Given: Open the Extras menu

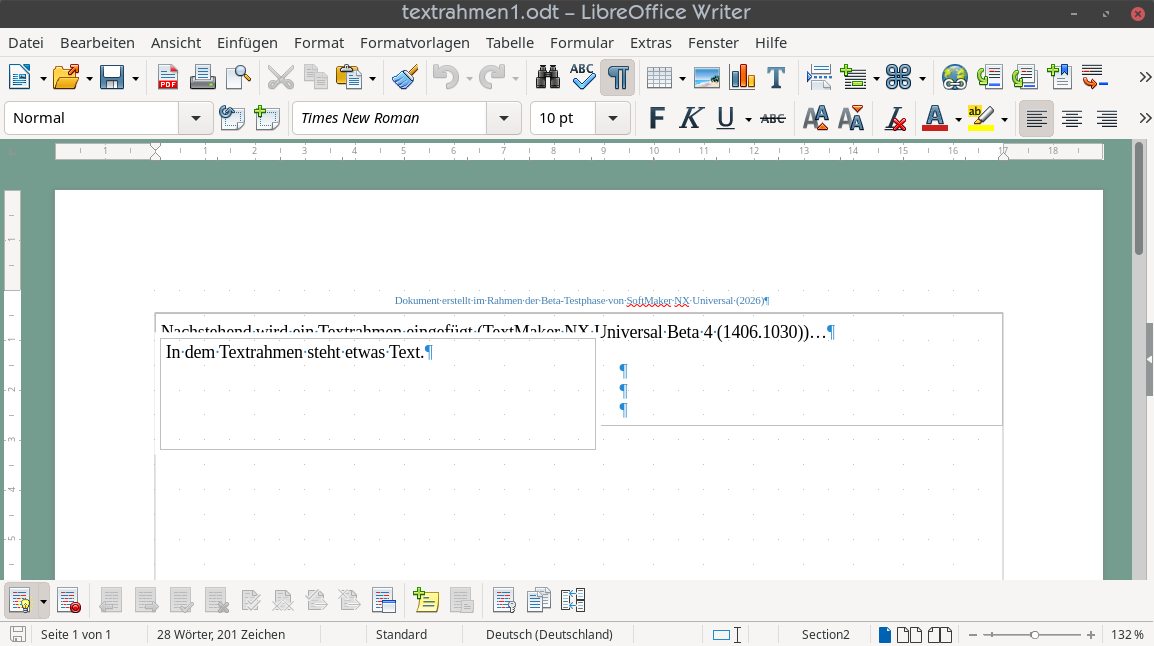Looking at the screenshot, I should [x=651, y=43].
